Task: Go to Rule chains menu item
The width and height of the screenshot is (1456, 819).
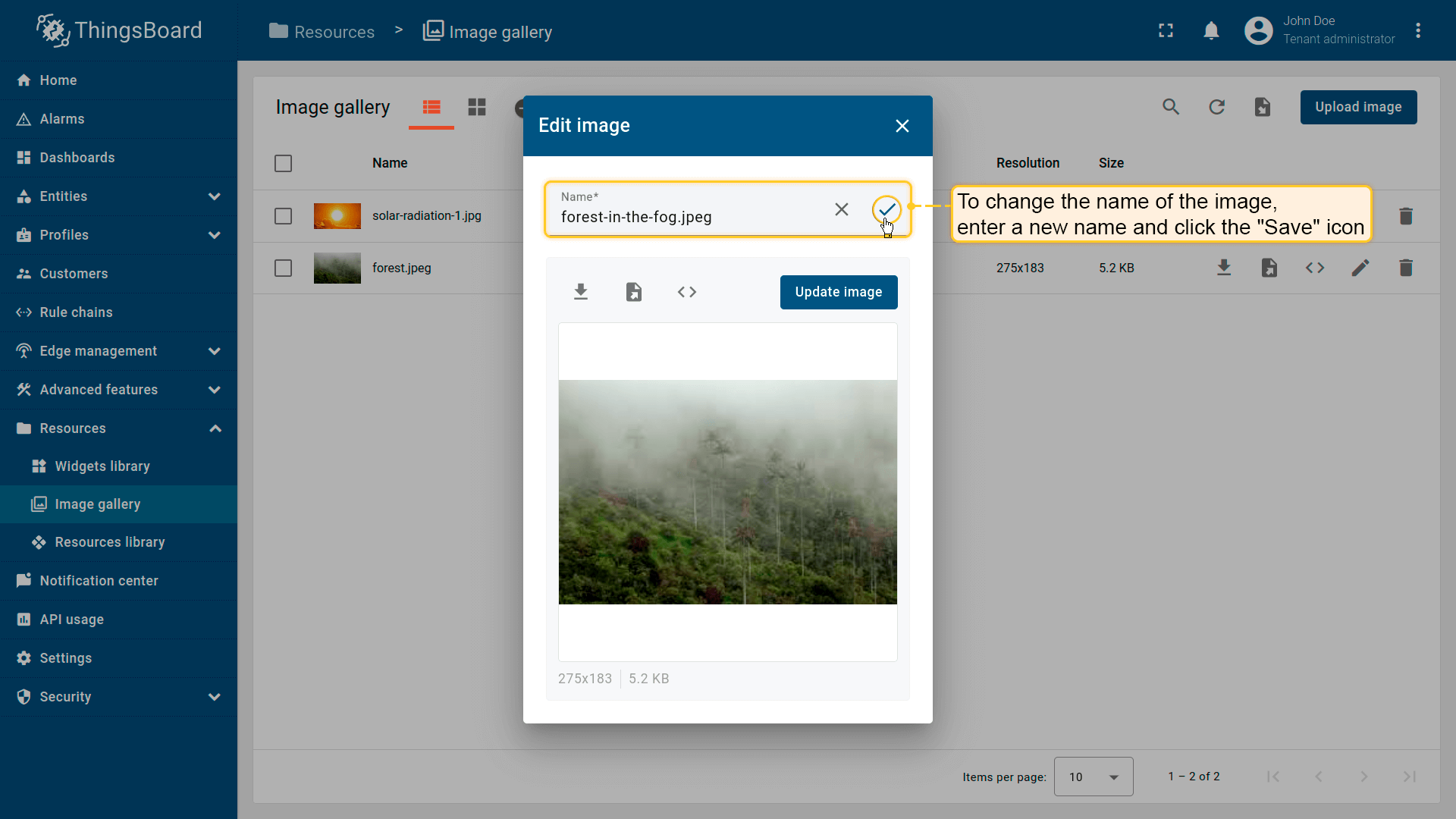Action: [76, 312]
